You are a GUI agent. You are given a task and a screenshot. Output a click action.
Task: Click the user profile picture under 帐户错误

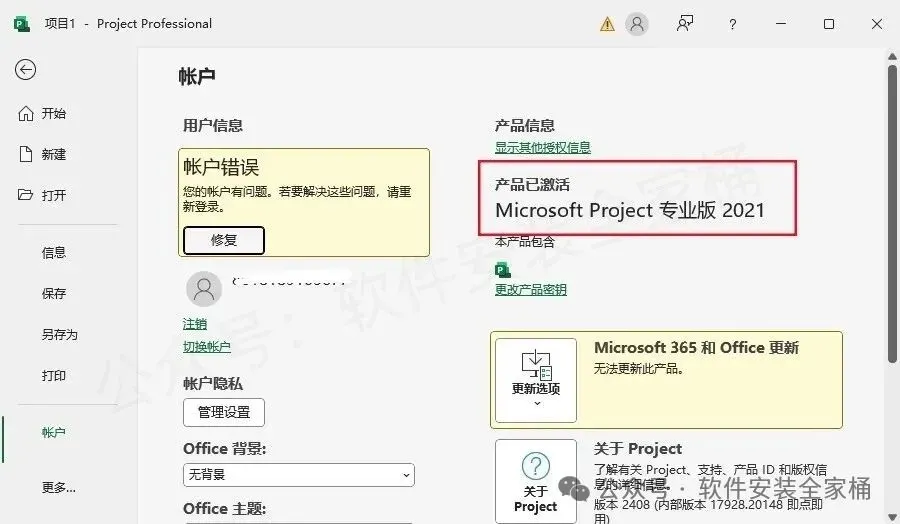point(204,289)
